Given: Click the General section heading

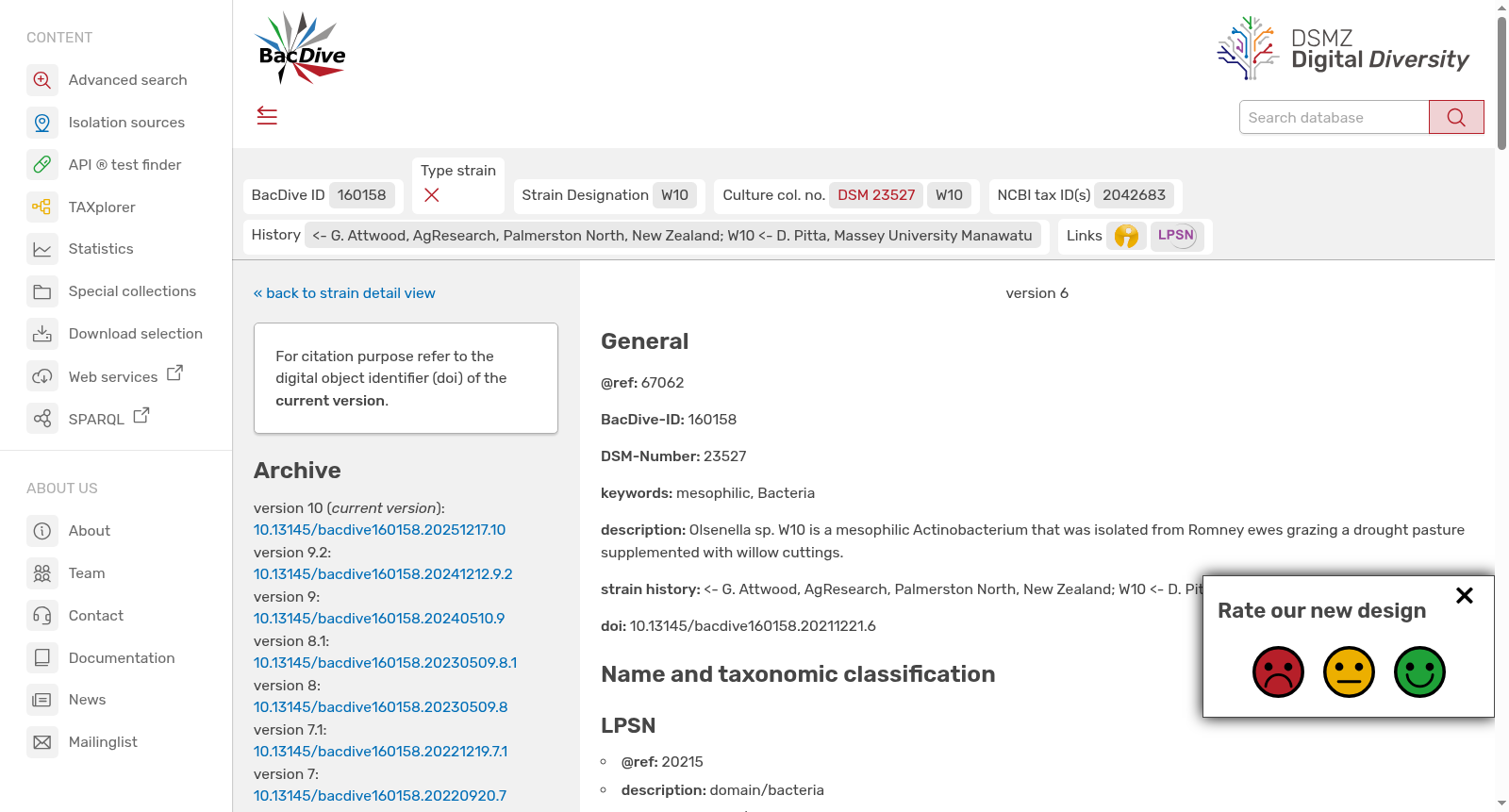Looking at the screenshot, I should (x=644, y=341).
